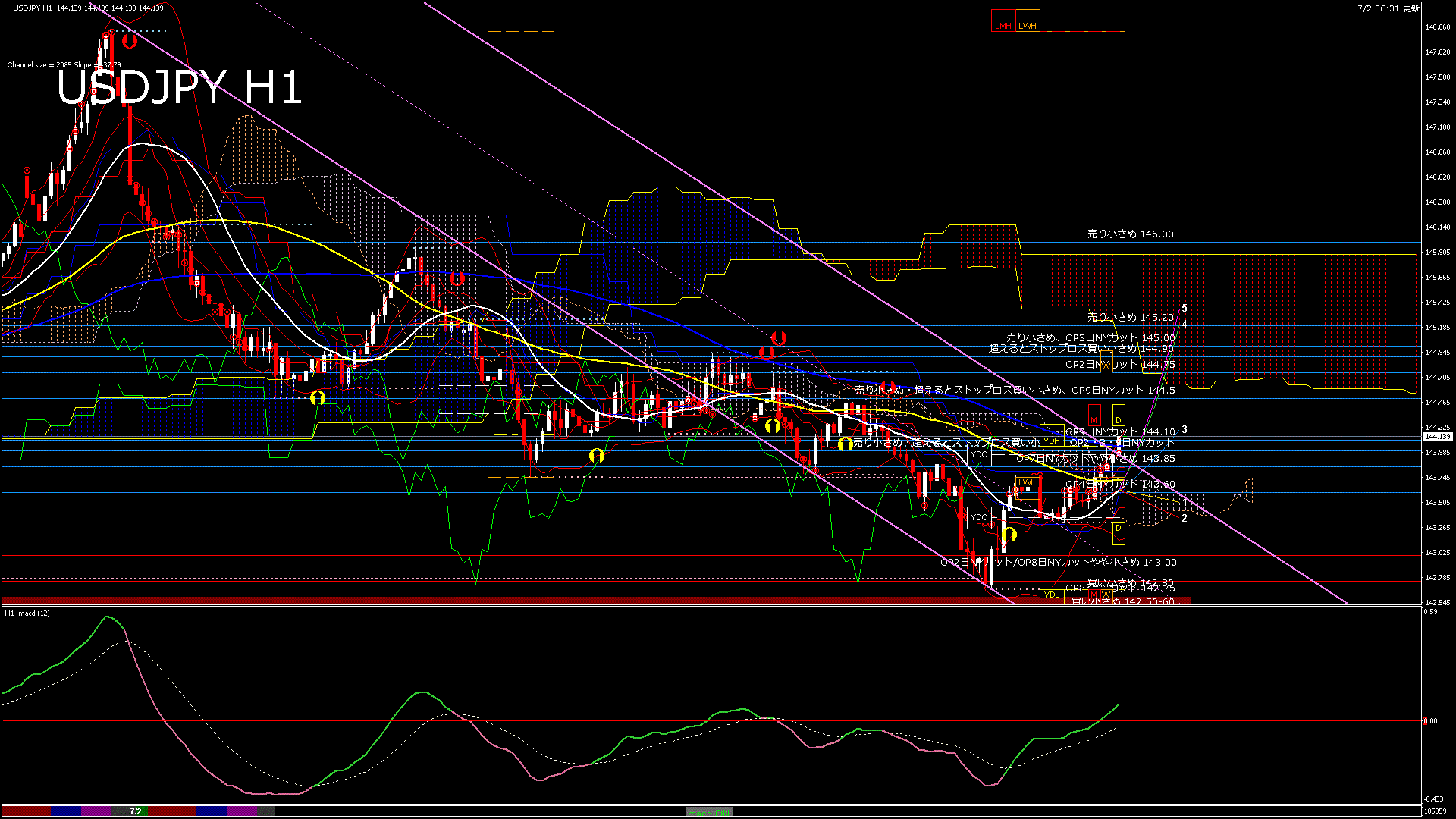Select the OP9日NYカット 144.5 label

coord(1123,391)
